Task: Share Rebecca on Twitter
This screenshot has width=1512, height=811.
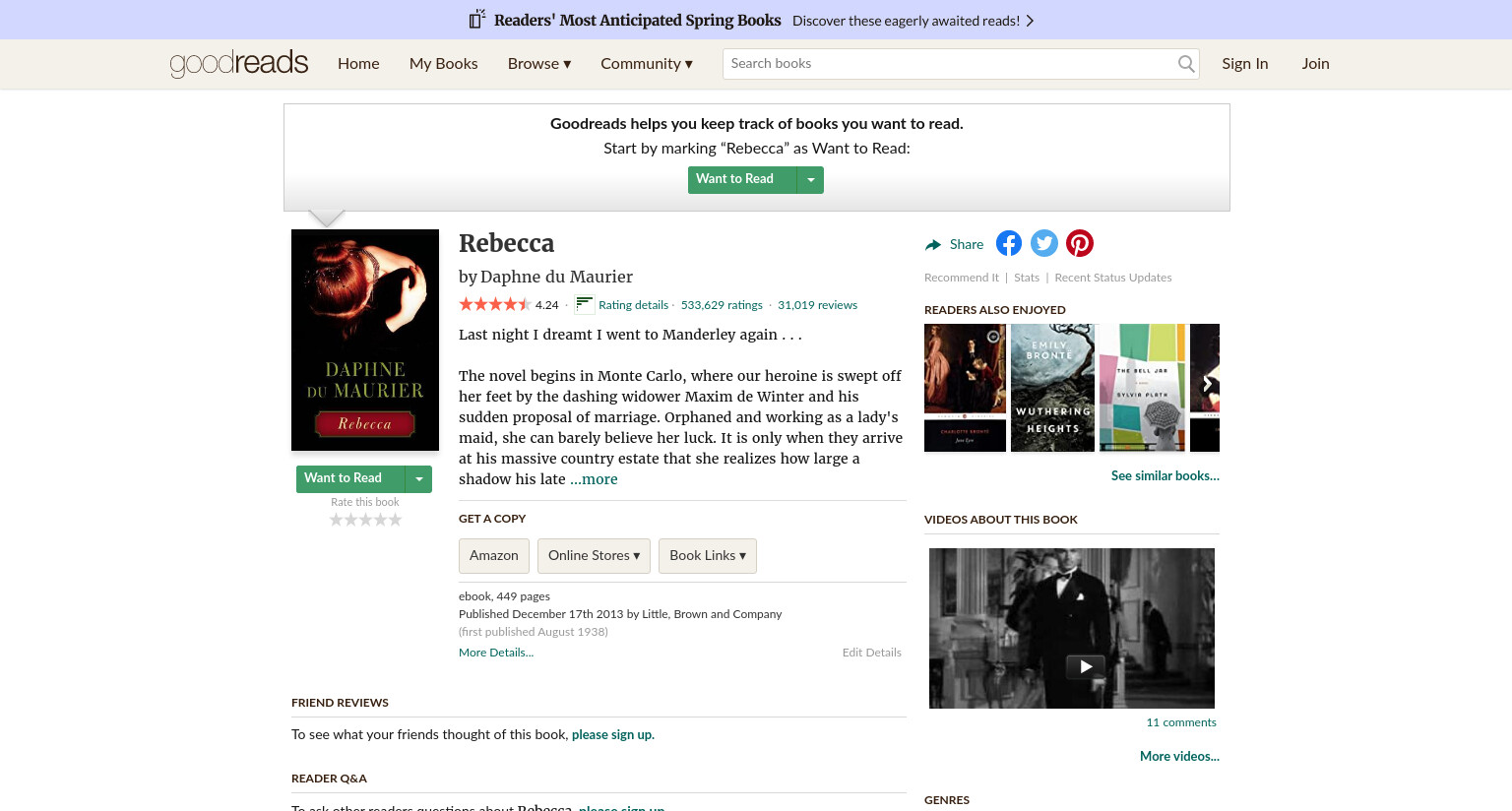Action: point(1044,243)
